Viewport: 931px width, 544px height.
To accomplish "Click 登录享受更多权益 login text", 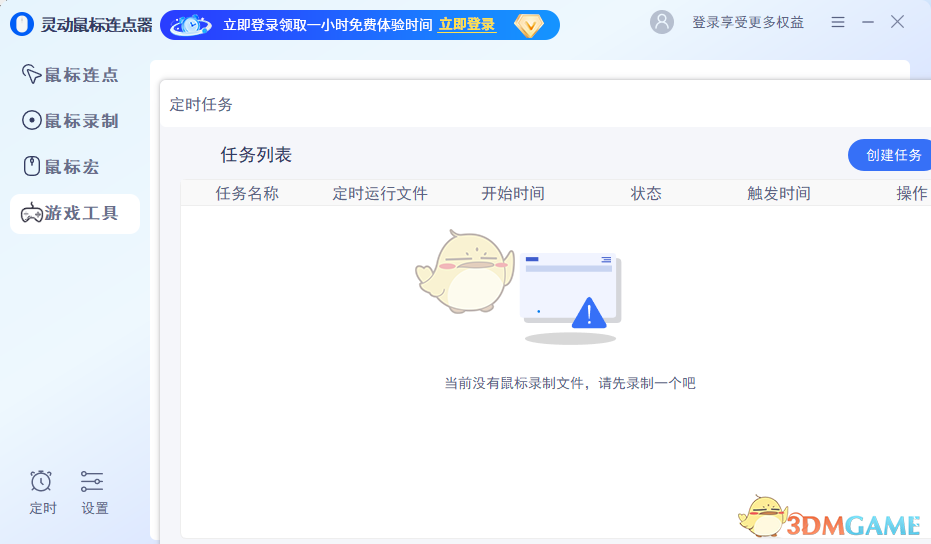I will [x=748, y=23].
